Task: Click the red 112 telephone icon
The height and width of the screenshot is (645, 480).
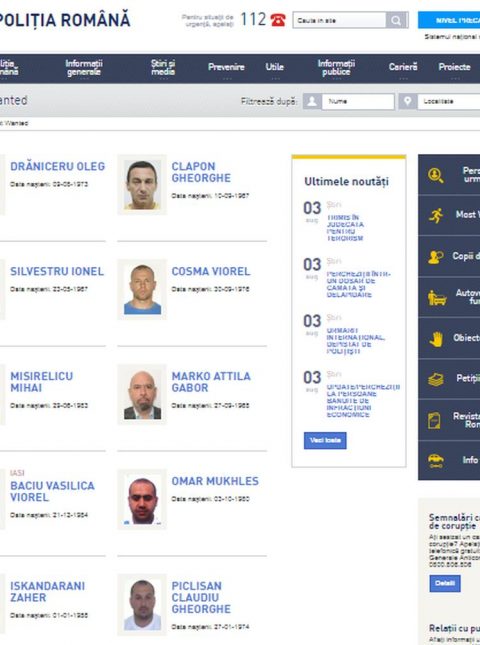Action: (x=278, y=20)
